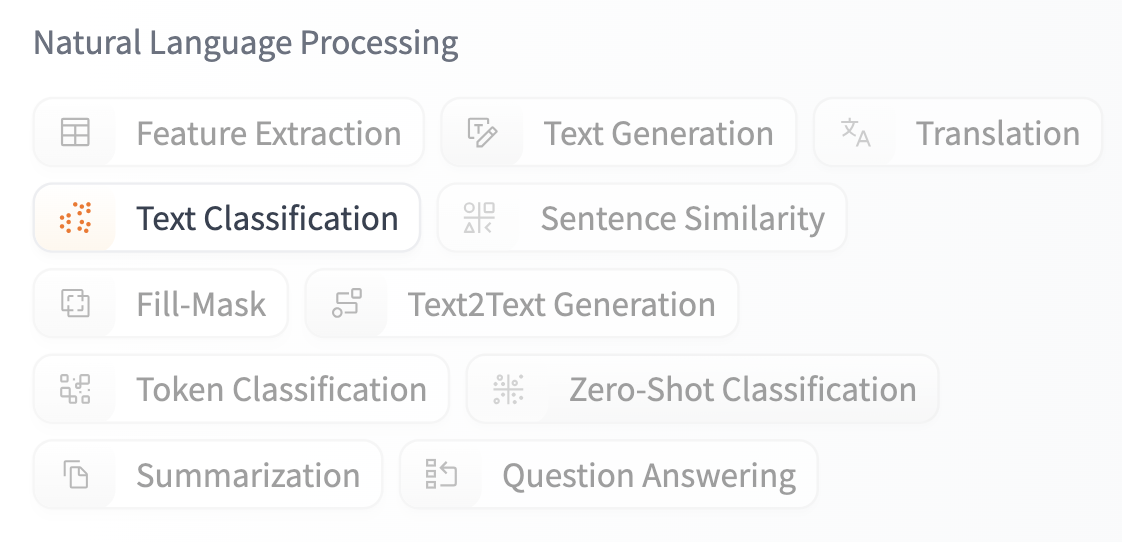This screenshot has height=542, width=1122.
Task: Click the Text2Text Generation icon
Action: 346,304
